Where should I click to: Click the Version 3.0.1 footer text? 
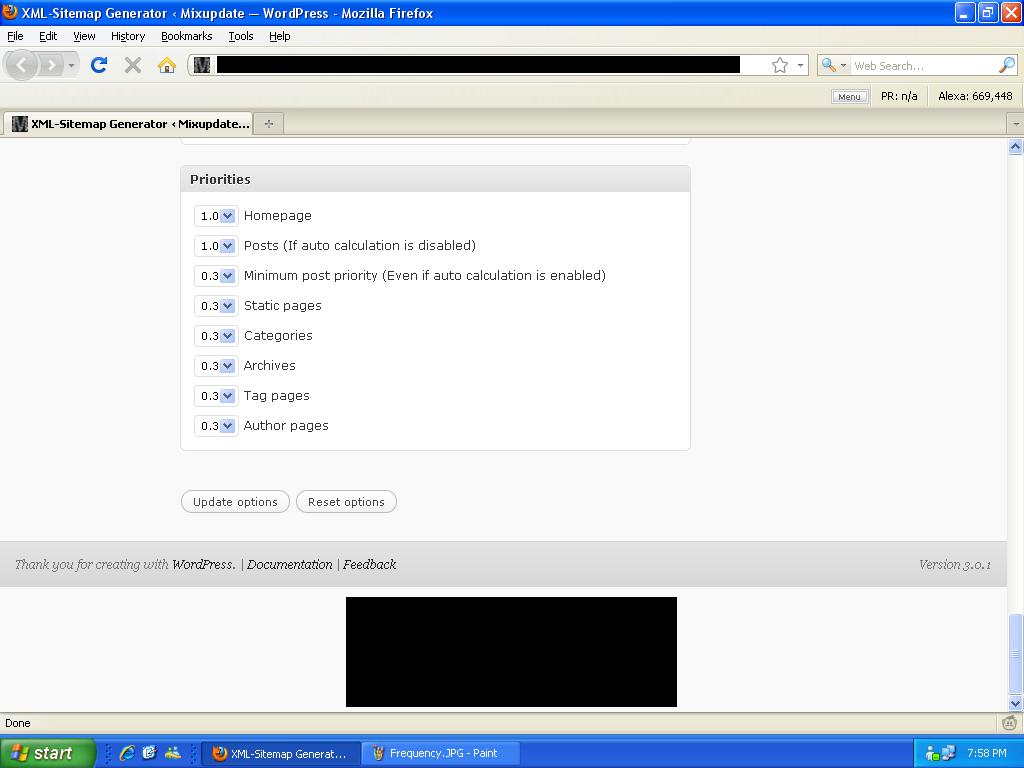[x=955, y=564]
